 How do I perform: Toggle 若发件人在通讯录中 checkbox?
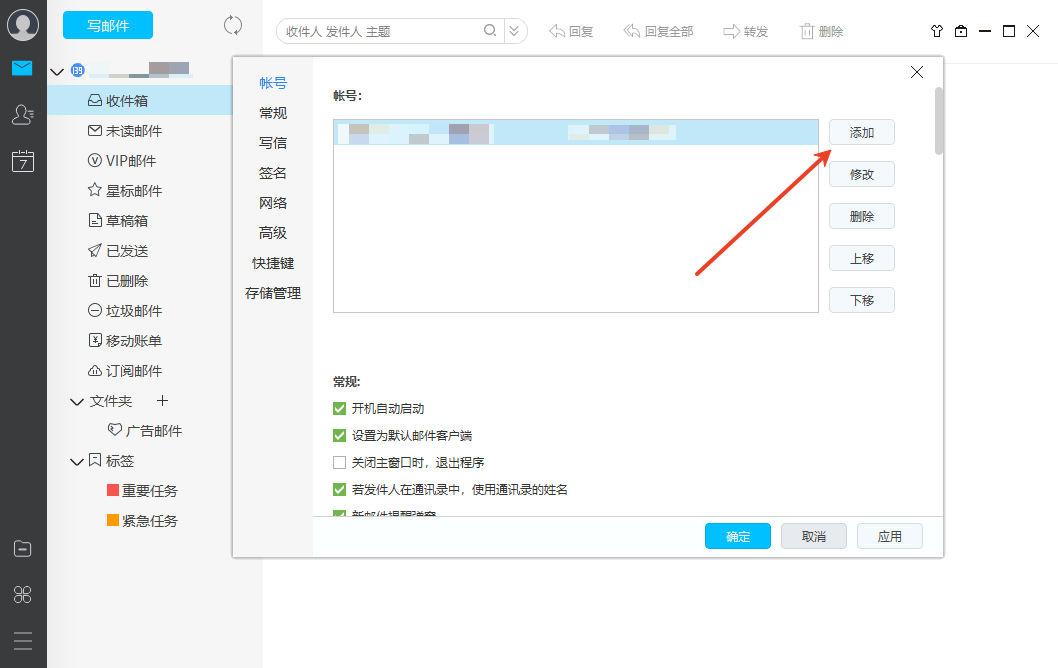point(339,490)
